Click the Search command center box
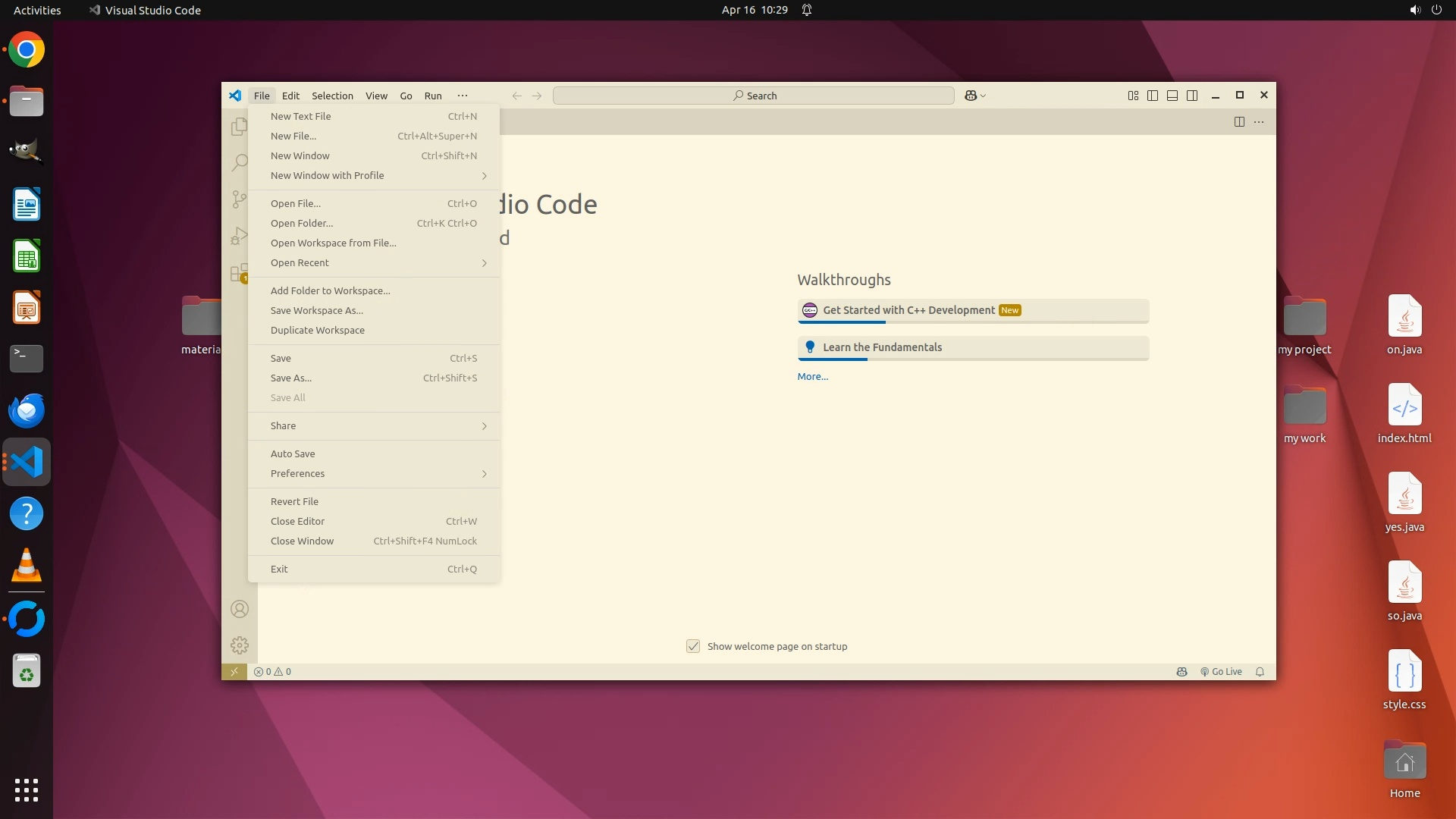The image size is (1456, 819). tap(753, 96)
